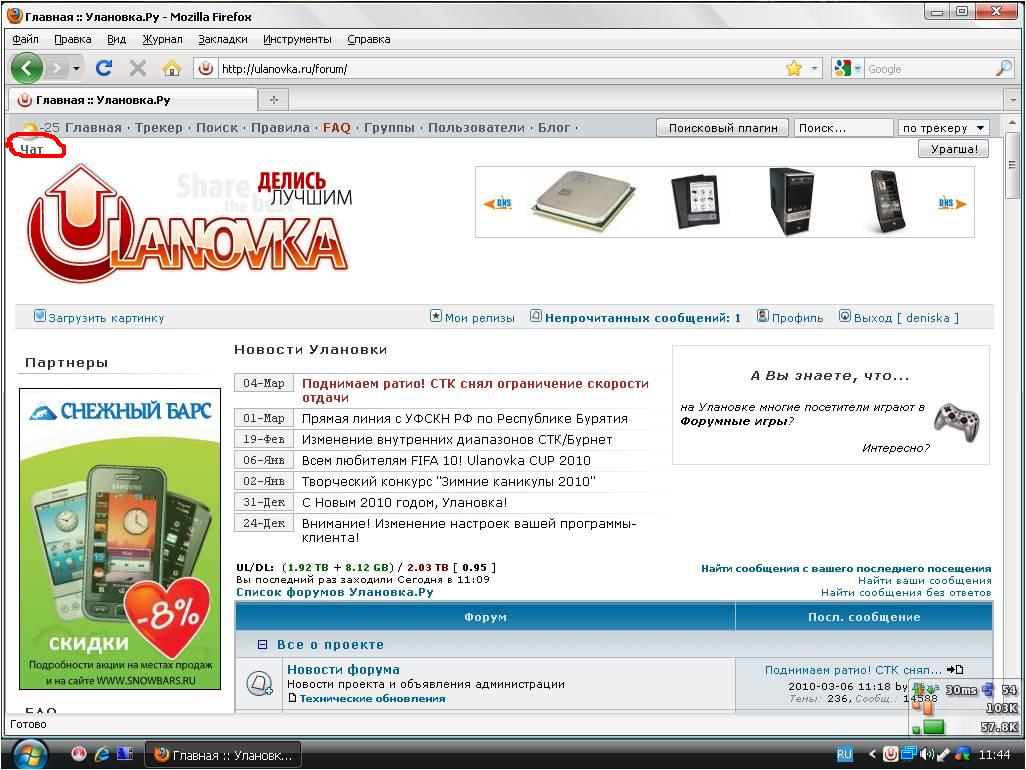The width and height of the screenshot is (1026, 770).
Task: Open the Чат link
Action: (x=31, y=149)
